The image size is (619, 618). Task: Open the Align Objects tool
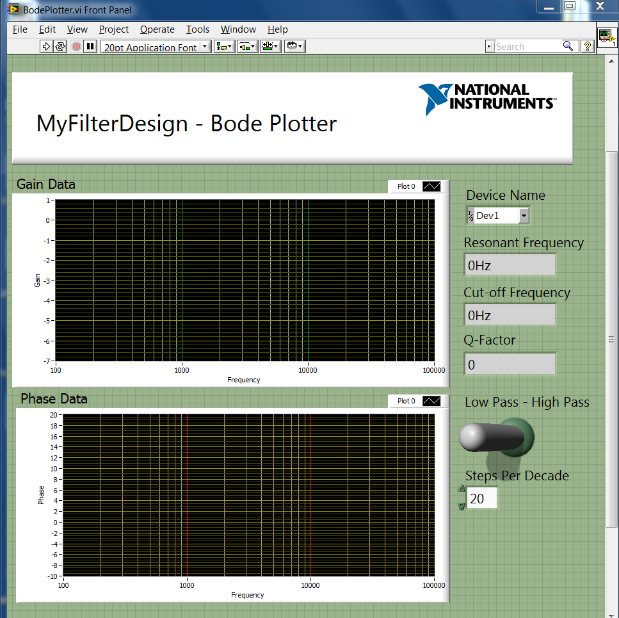coord(225,46)
